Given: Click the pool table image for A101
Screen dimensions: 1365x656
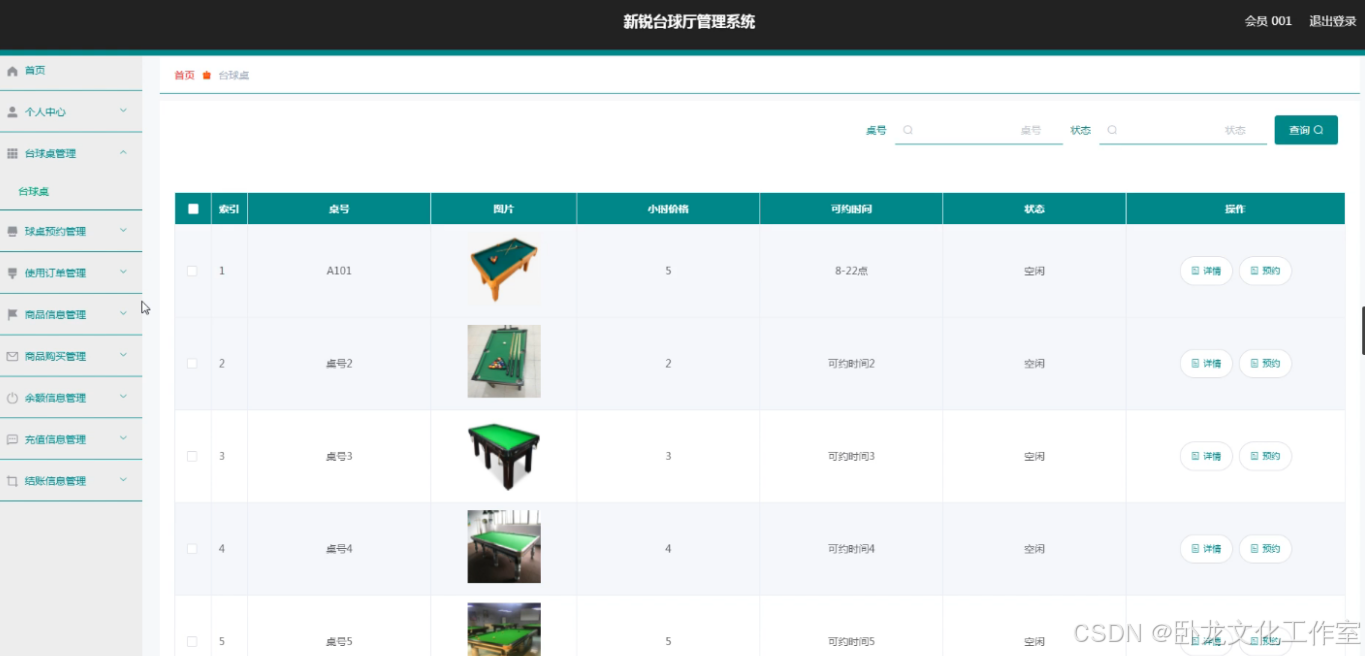Looking at the screenshot, I should tap(504, 270).
